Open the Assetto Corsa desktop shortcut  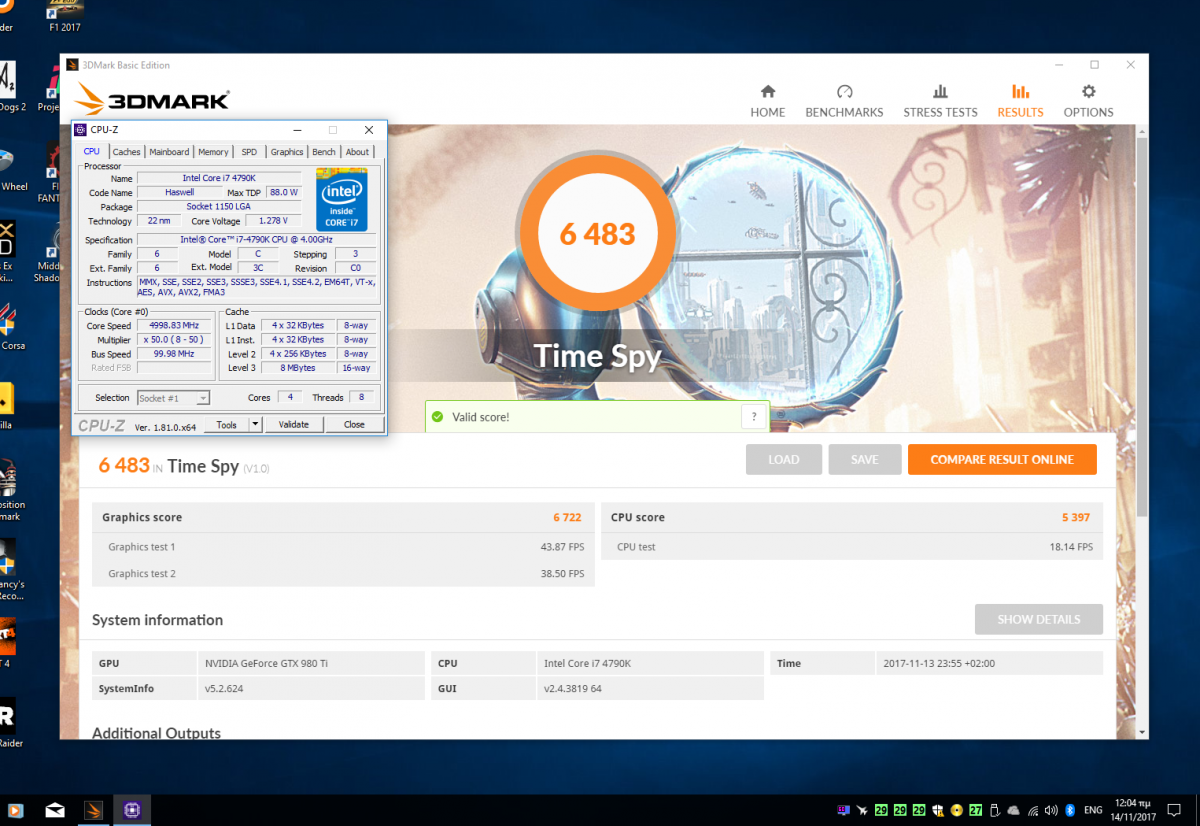coord(10,326)
